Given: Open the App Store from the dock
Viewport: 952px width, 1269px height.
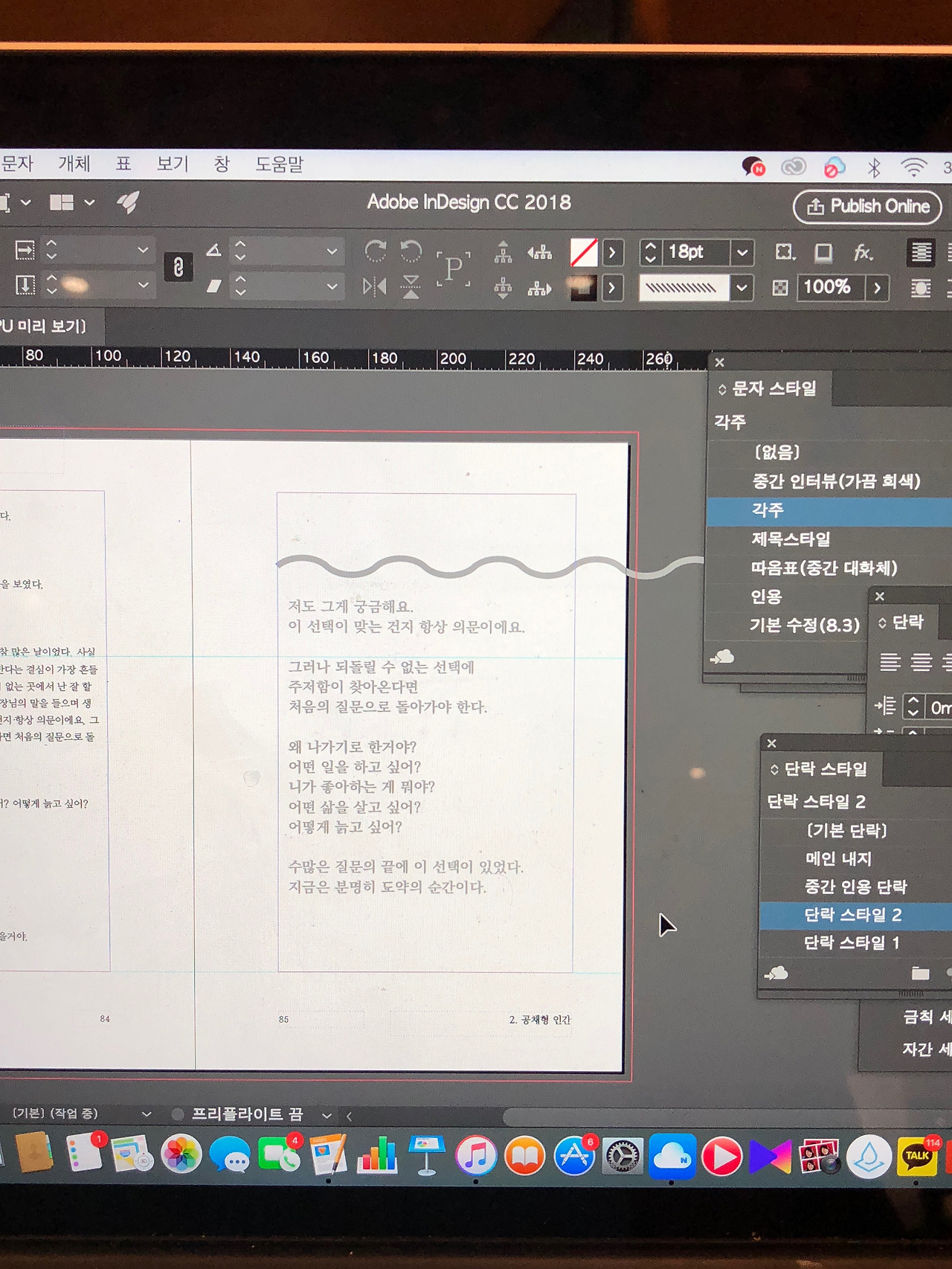Looking at the screenshot, I should [x=574, y=1157].
